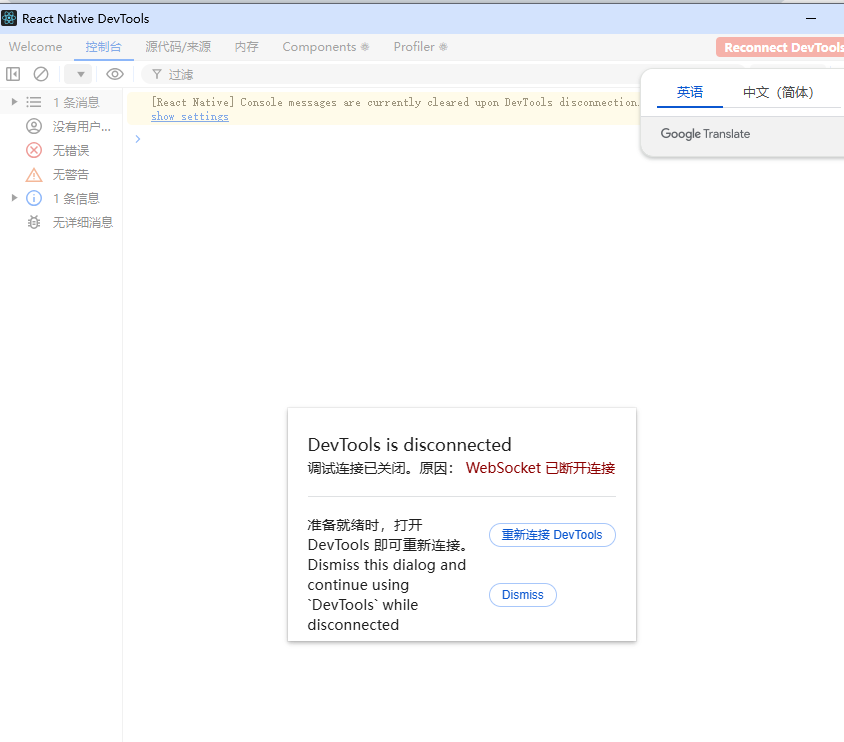Switch to the 控制台 tab
The image size is (844, 742).
coord(103,47)
